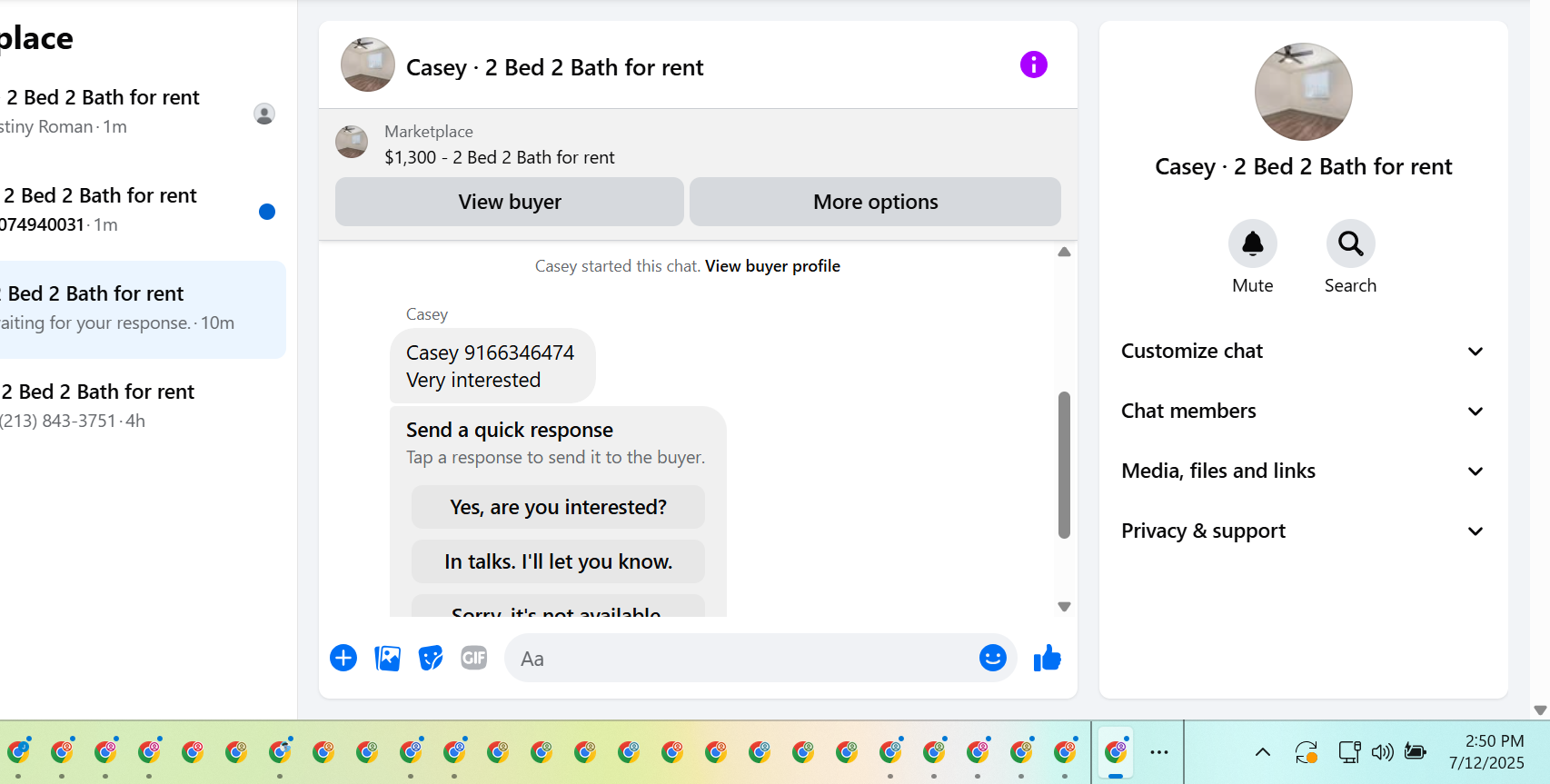This screenshot has height=784, width=1550.
Task: Click the seen-by avatar on first conversation
Action: (264, 114)
